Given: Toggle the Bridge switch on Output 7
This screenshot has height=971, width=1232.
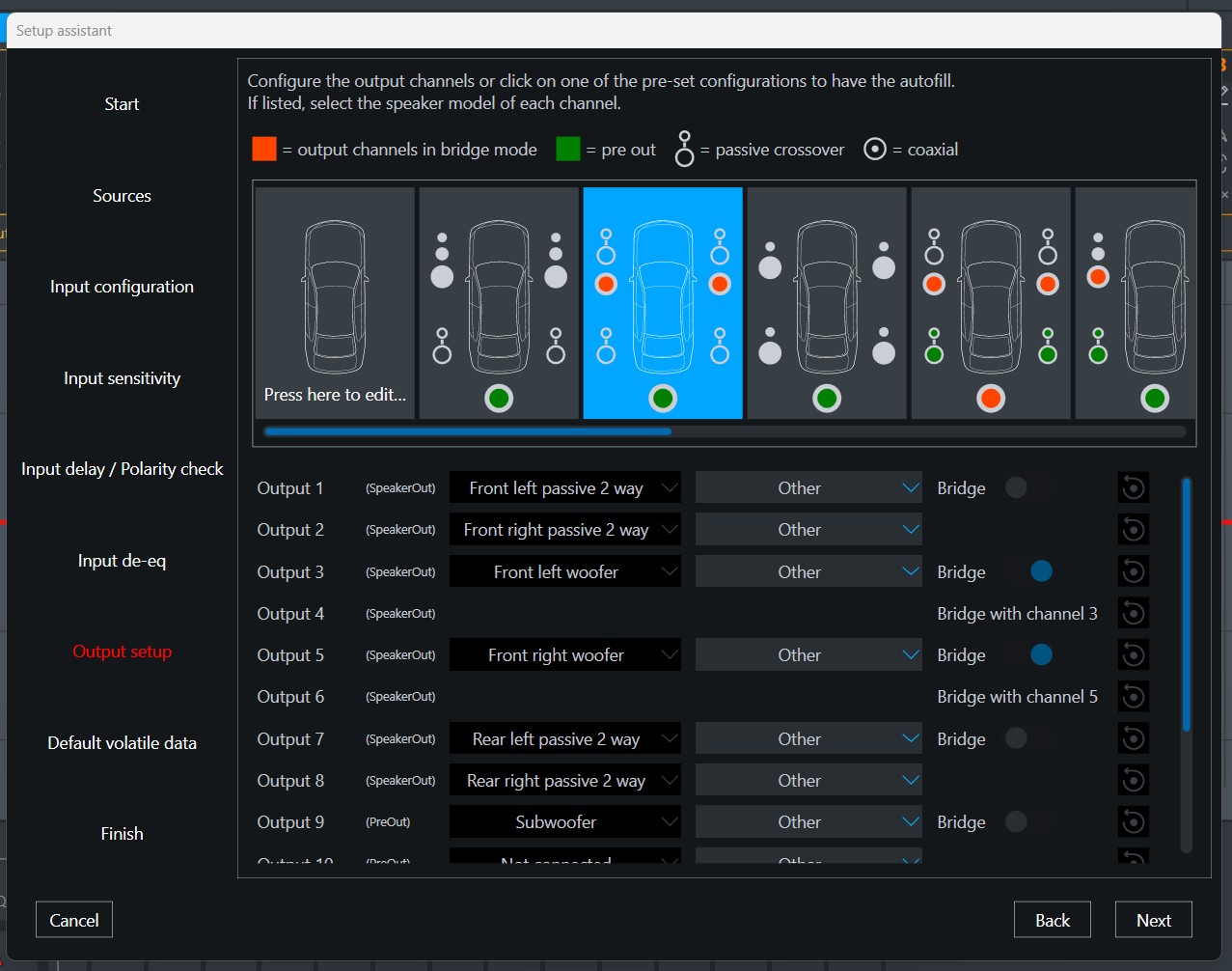Looking at the screenshot, I should 1027,739.
